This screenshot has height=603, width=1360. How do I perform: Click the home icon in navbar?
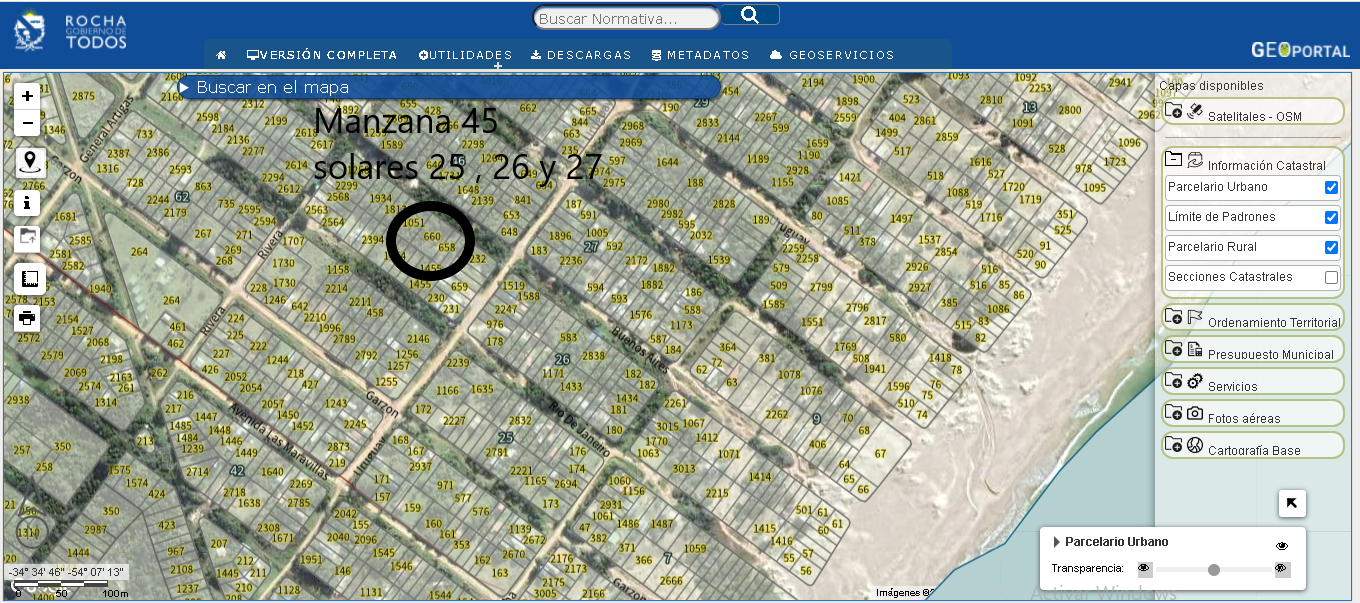tap(221, 55)
